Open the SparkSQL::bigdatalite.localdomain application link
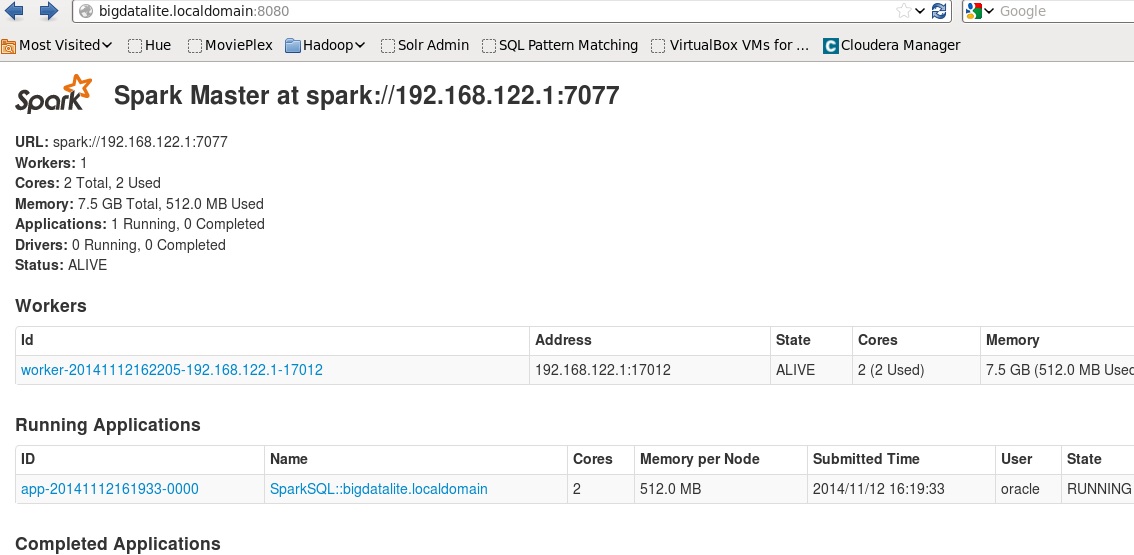 (x=379, y=489)
